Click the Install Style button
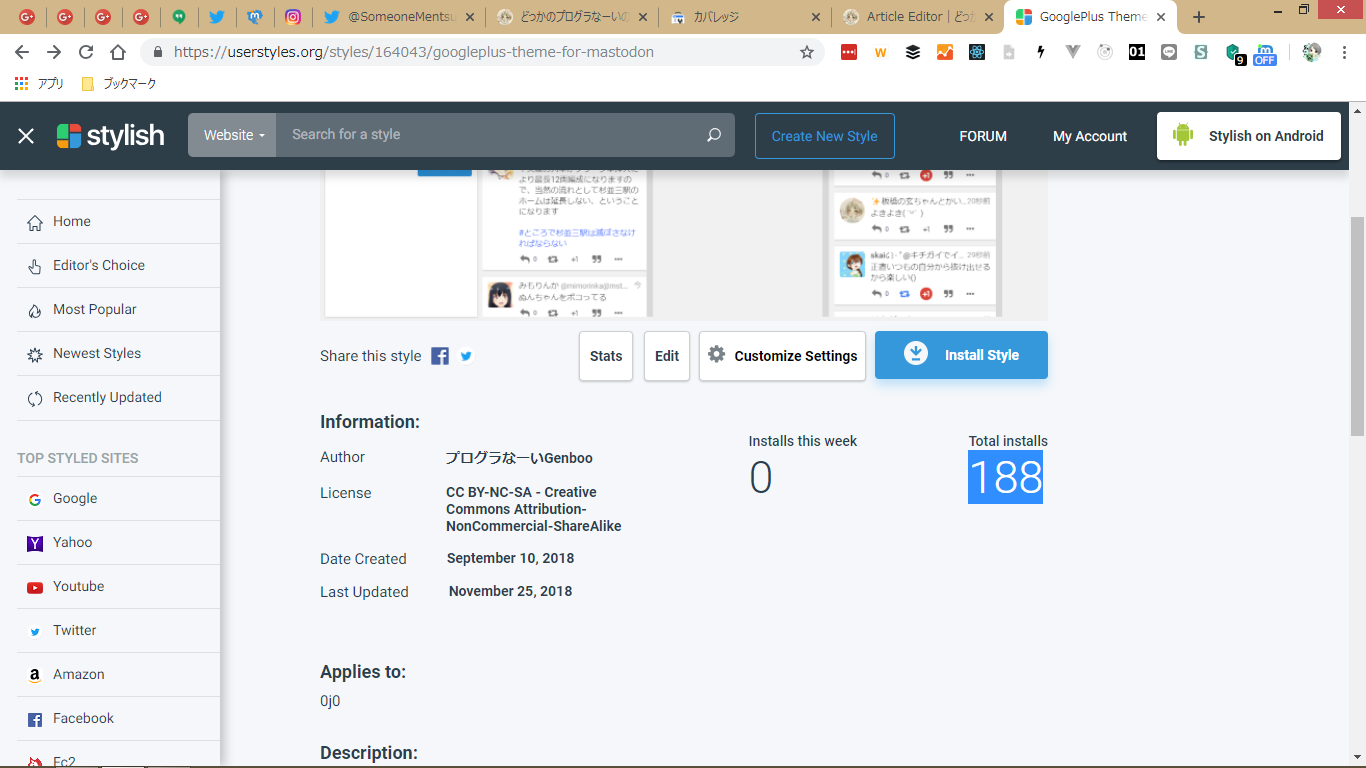 click(961, 355)
